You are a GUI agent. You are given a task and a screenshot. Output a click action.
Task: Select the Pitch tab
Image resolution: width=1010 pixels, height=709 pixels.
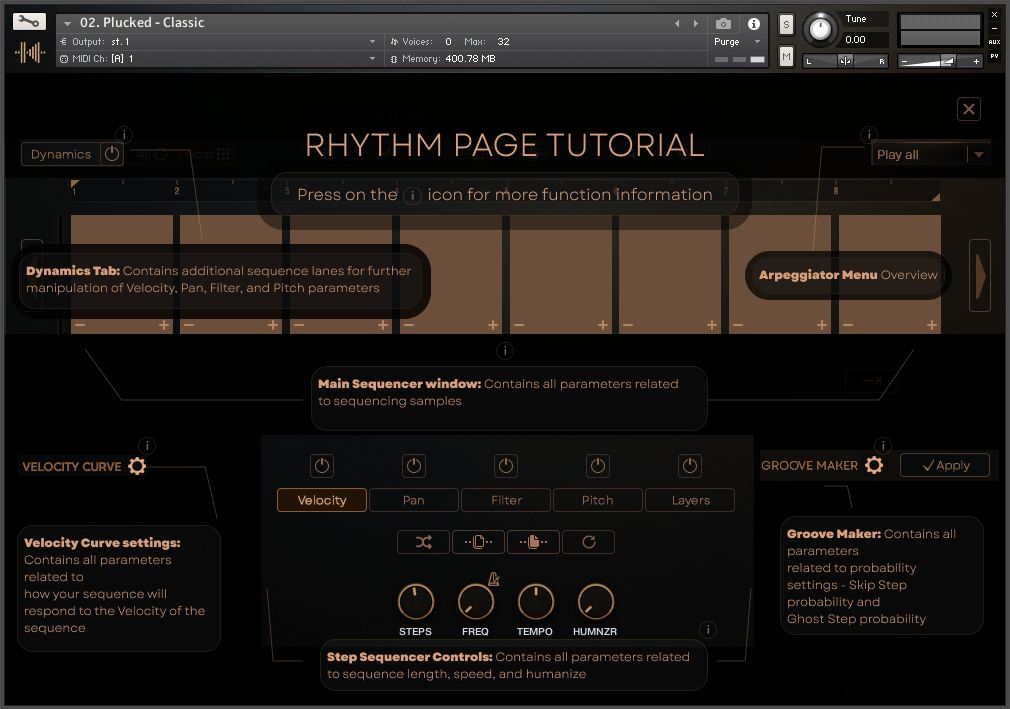coord(597,500)
